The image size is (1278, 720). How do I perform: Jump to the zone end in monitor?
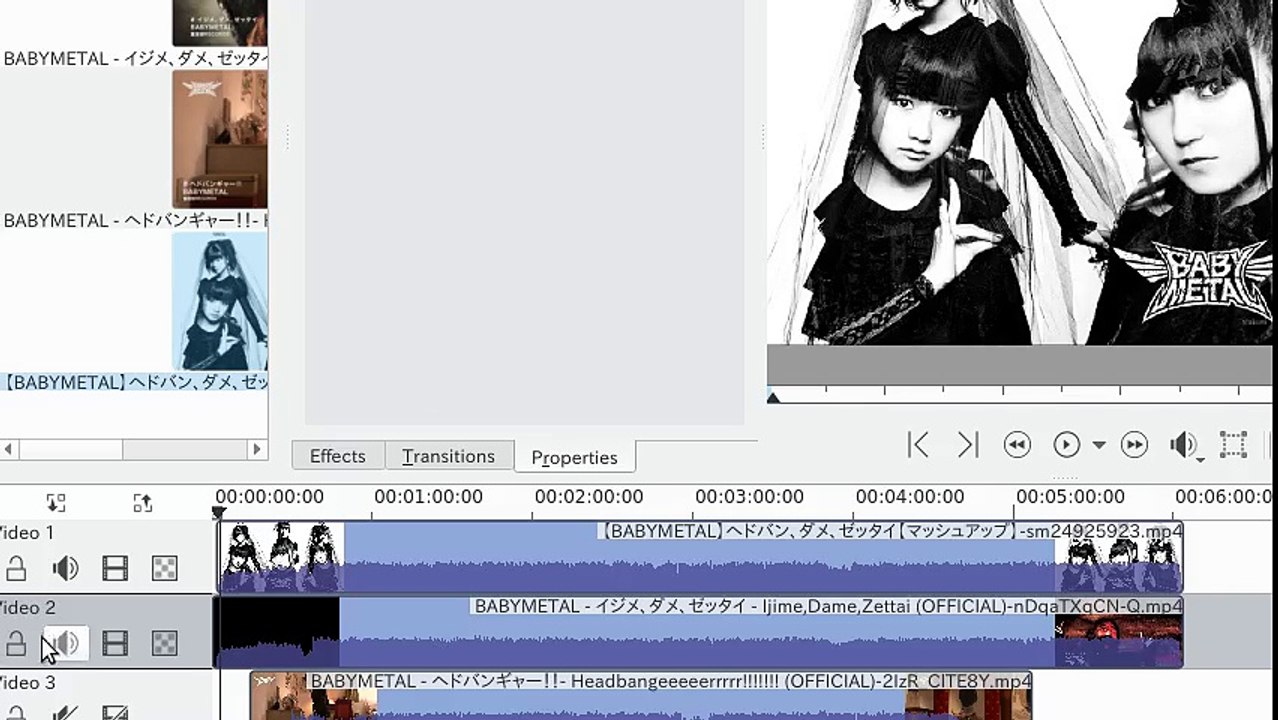click(968, 445)
